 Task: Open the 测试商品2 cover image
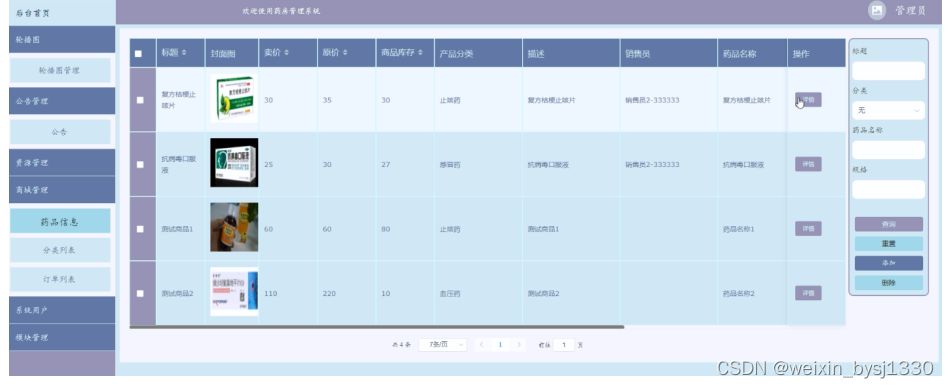coord(234,292)
